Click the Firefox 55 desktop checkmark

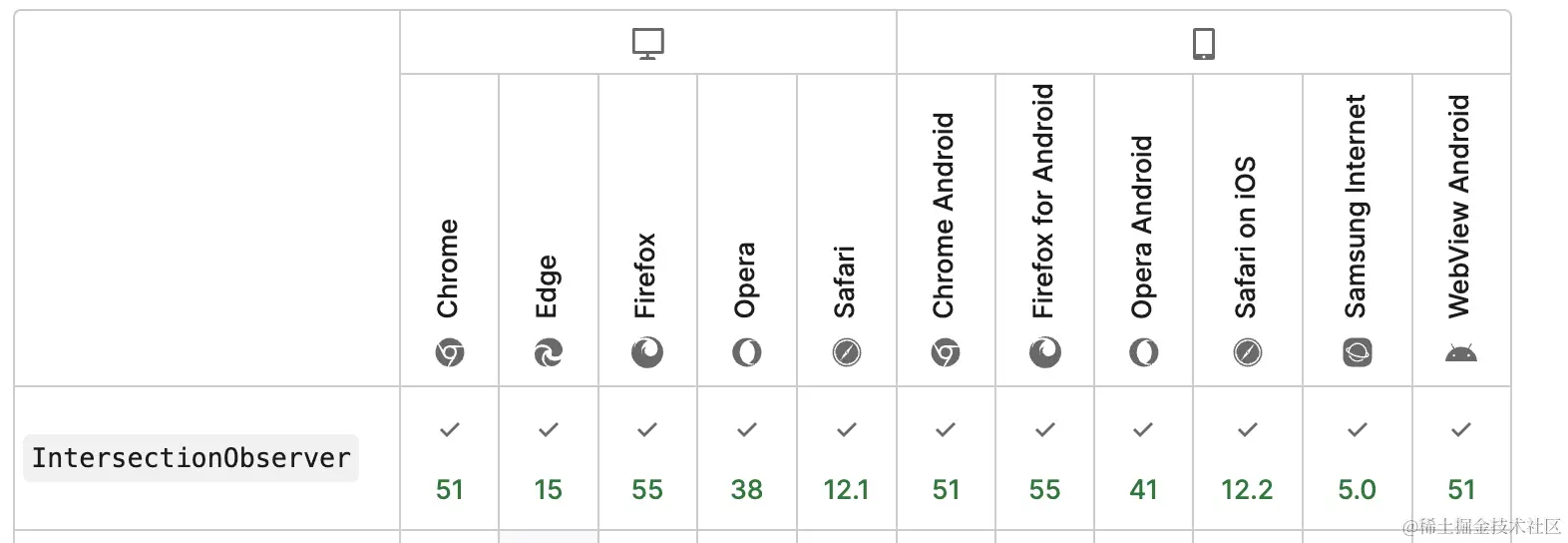647,430
